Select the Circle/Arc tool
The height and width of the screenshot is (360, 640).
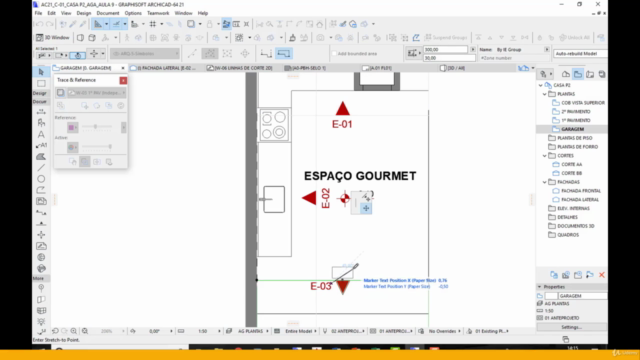(41, 179)
